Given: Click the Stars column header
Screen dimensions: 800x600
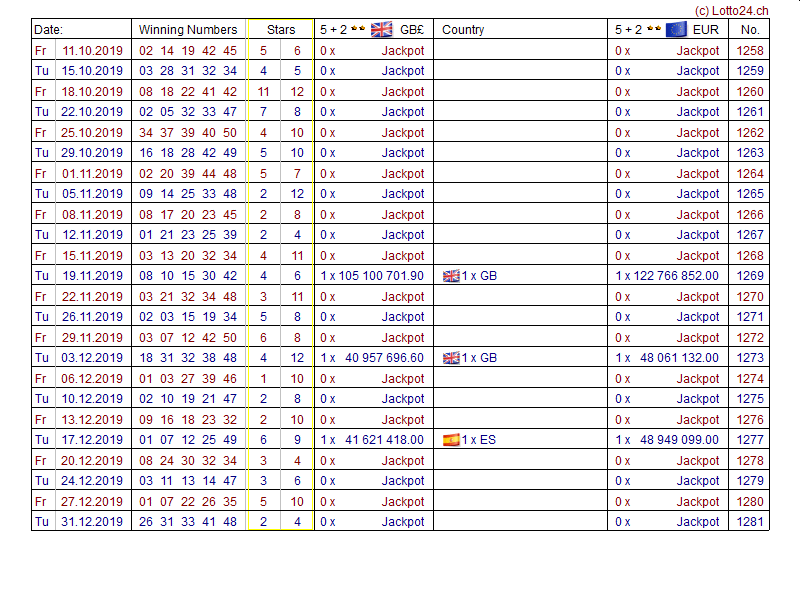Looking at the screenshot, I should [x=281, y=30].
